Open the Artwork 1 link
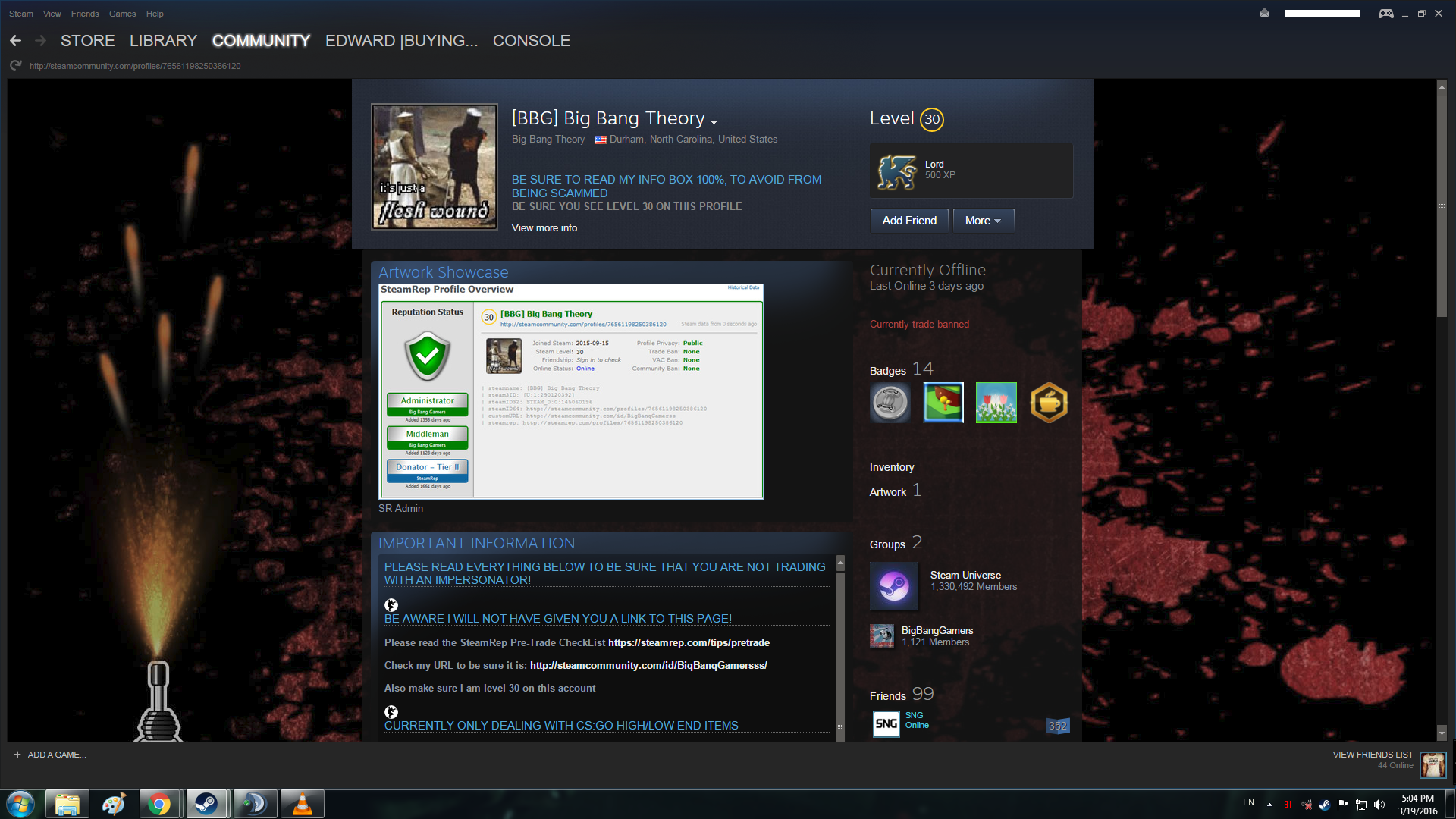The height and width of the screenshot is (819, 1456). pos(895,491)
